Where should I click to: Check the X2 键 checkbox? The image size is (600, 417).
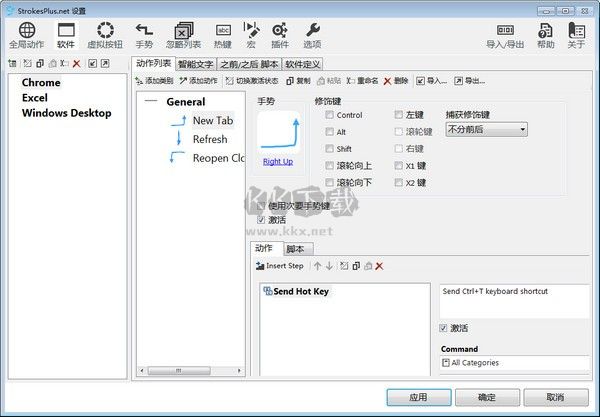(x=399, y=182)
